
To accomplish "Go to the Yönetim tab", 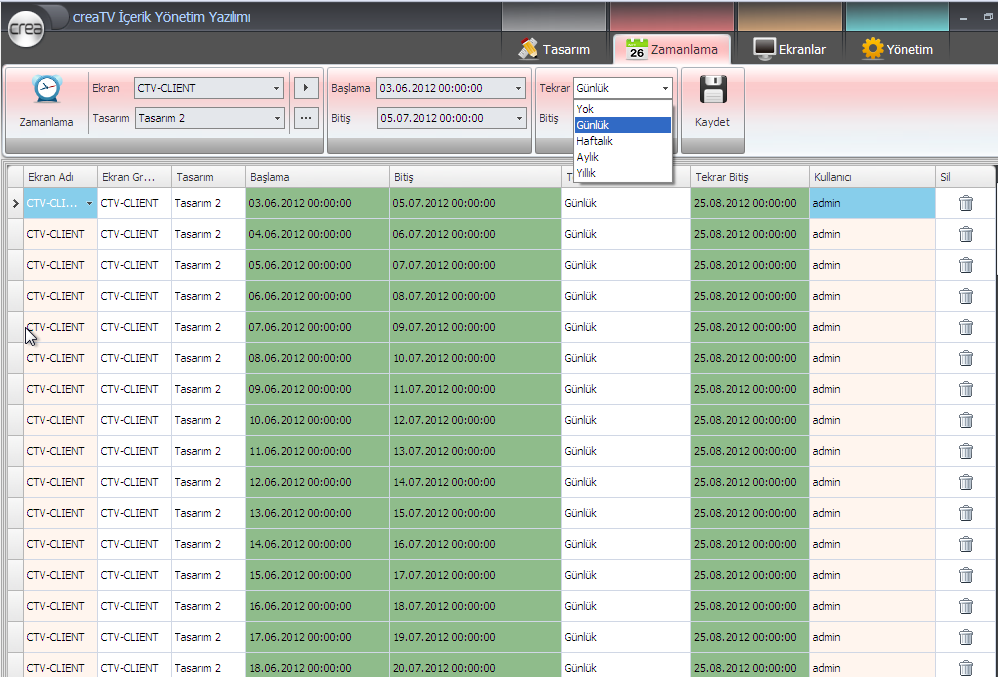I will tap(897, 49).
